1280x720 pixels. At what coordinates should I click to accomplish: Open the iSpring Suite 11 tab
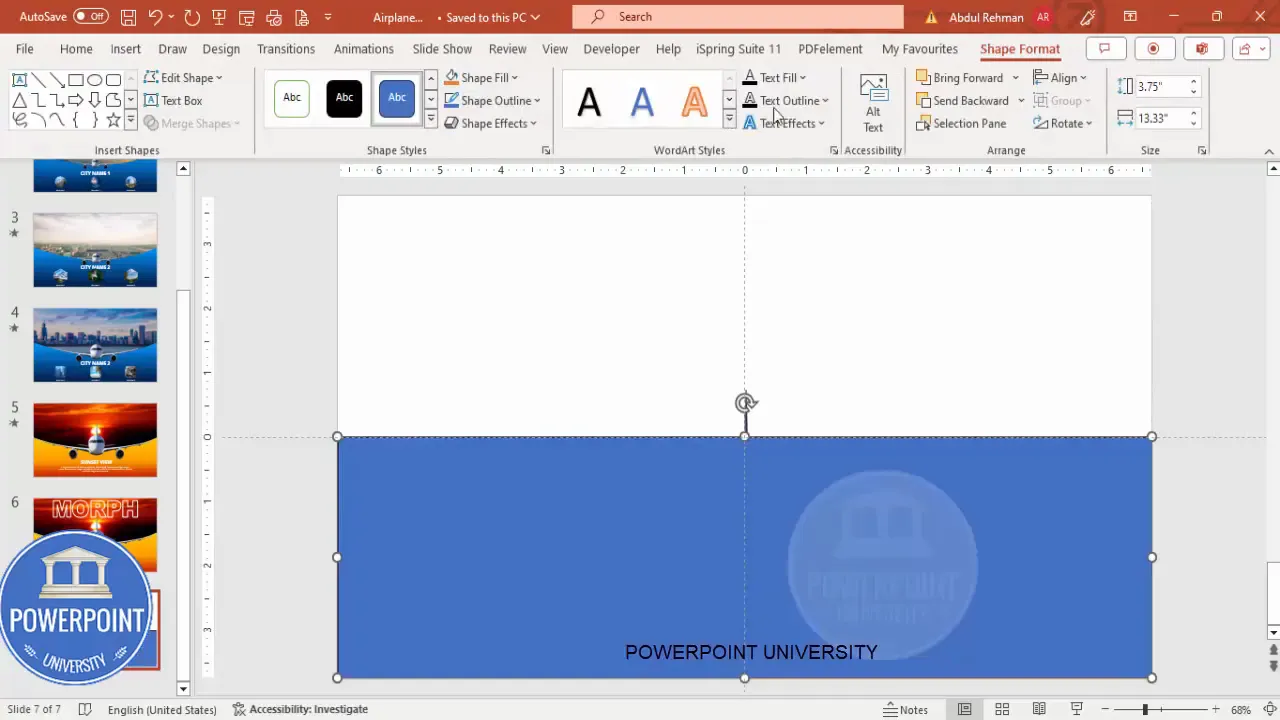738,48
